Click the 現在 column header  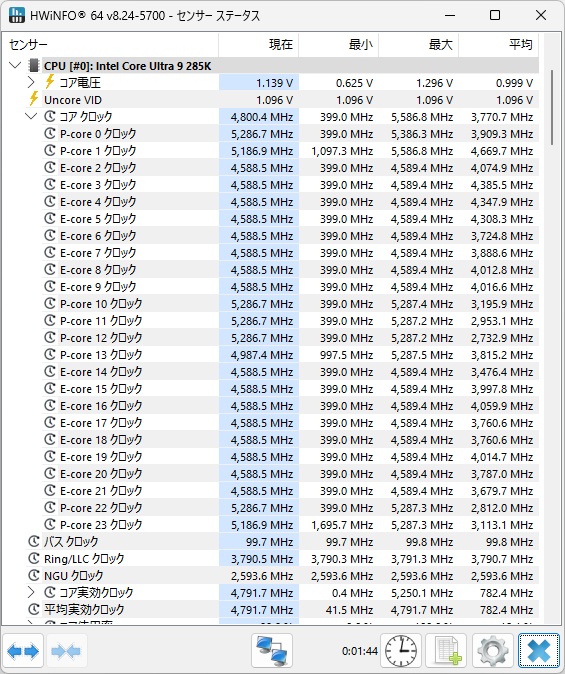pos(259,44)
